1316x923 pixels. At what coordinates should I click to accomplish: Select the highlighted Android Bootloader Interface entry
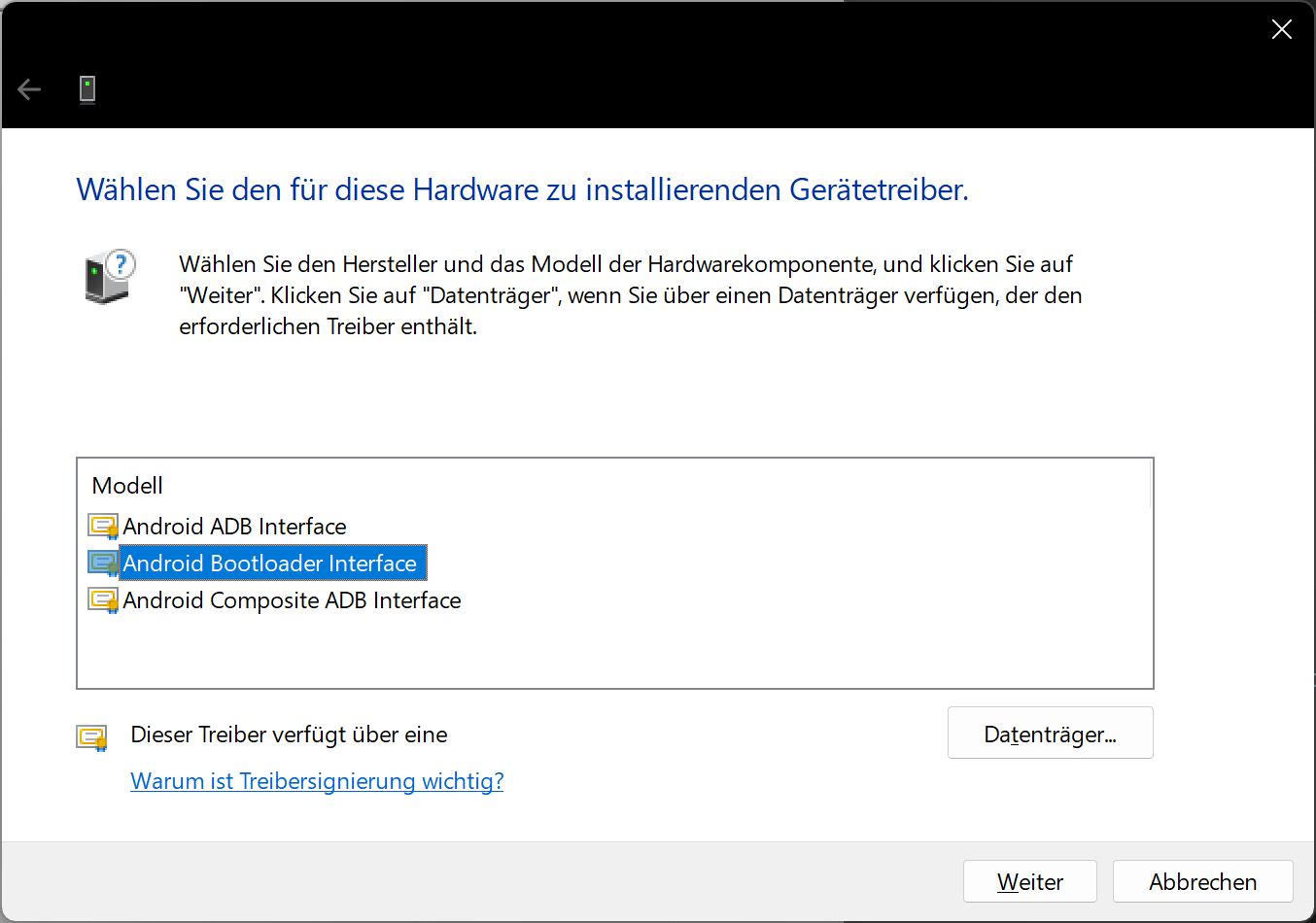coord(270,564)
